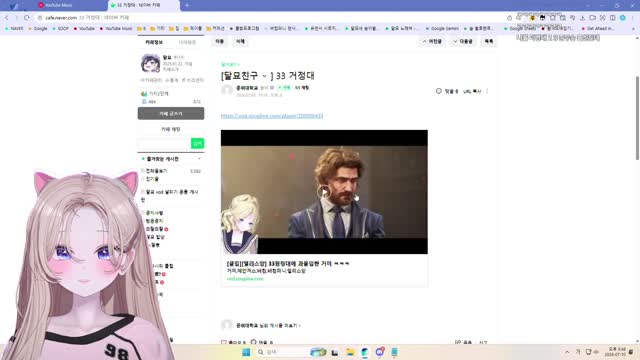Click the 카페 글쓰기 button
Screen dimensions: 640x360
(x=171, y=113)
